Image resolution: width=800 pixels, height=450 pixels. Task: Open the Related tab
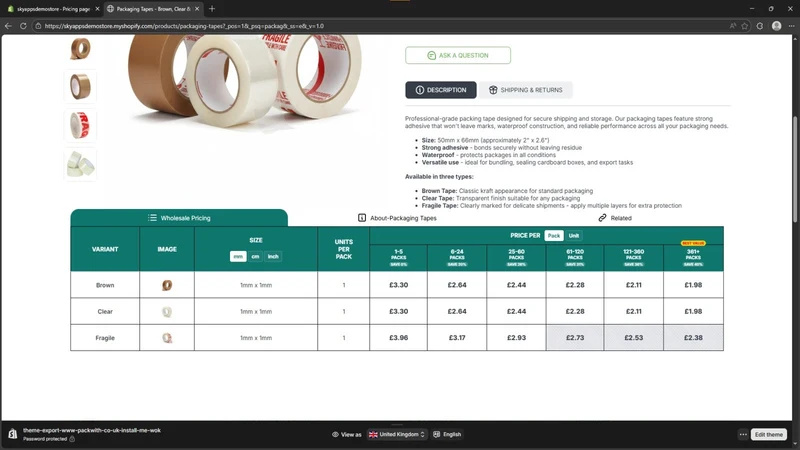pyautogui.click(x=615, y=218)
